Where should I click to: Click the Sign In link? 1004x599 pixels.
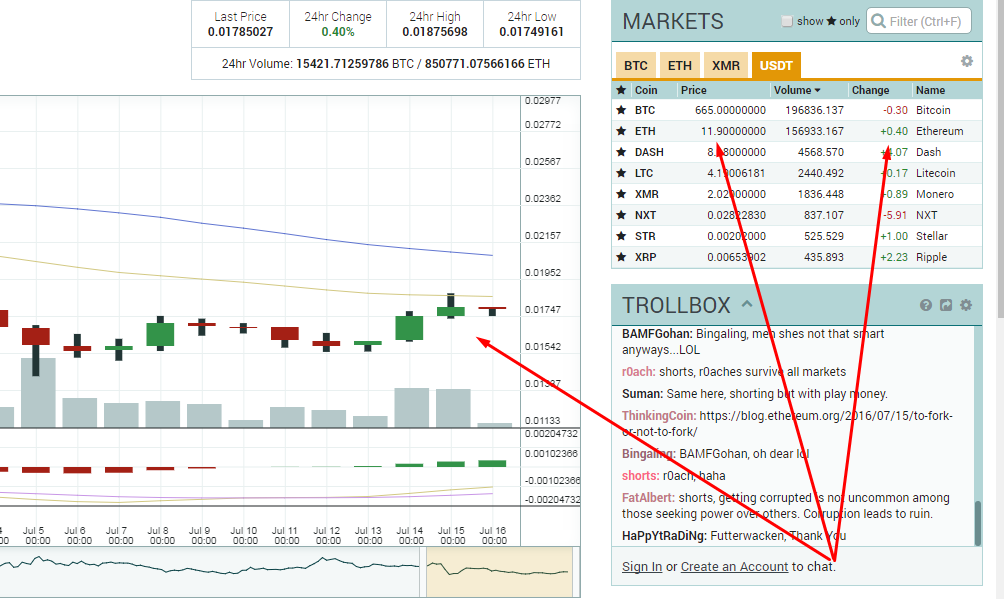pos(641,567)
